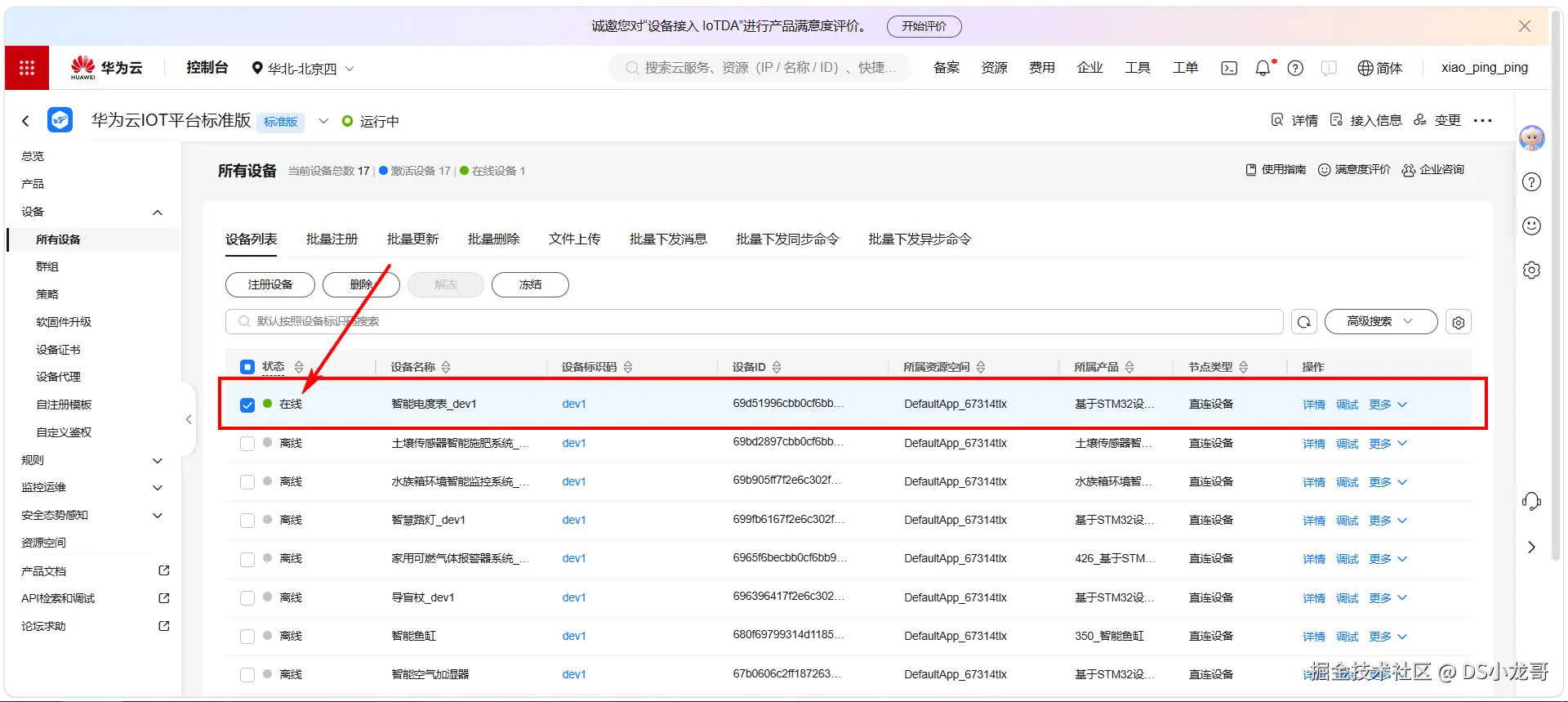This screenshot has width=1568, height=702.
Task: Open table column settings gear
Action: (1459, 322)
